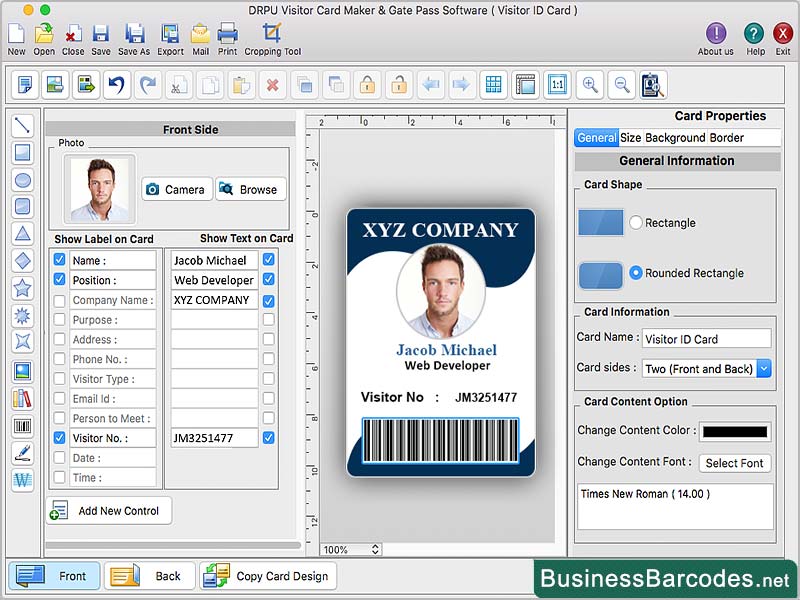800x600 pixels.
Task: Click the Add New Control button
Action: pos(109,511)
